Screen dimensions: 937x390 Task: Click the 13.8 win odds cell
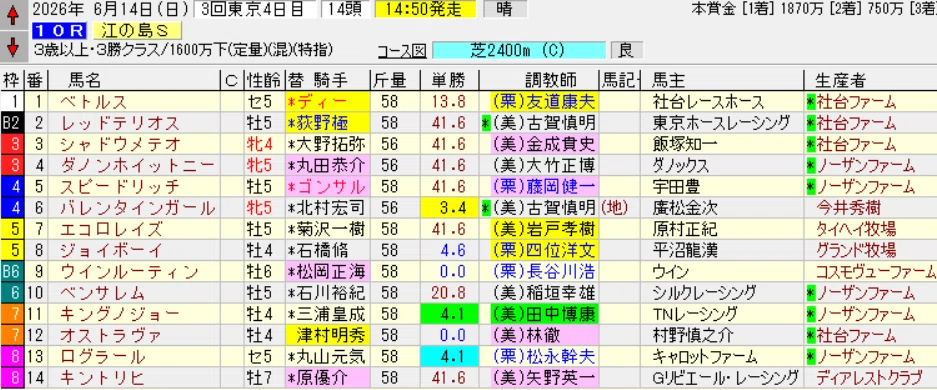[x=449, y=102]
